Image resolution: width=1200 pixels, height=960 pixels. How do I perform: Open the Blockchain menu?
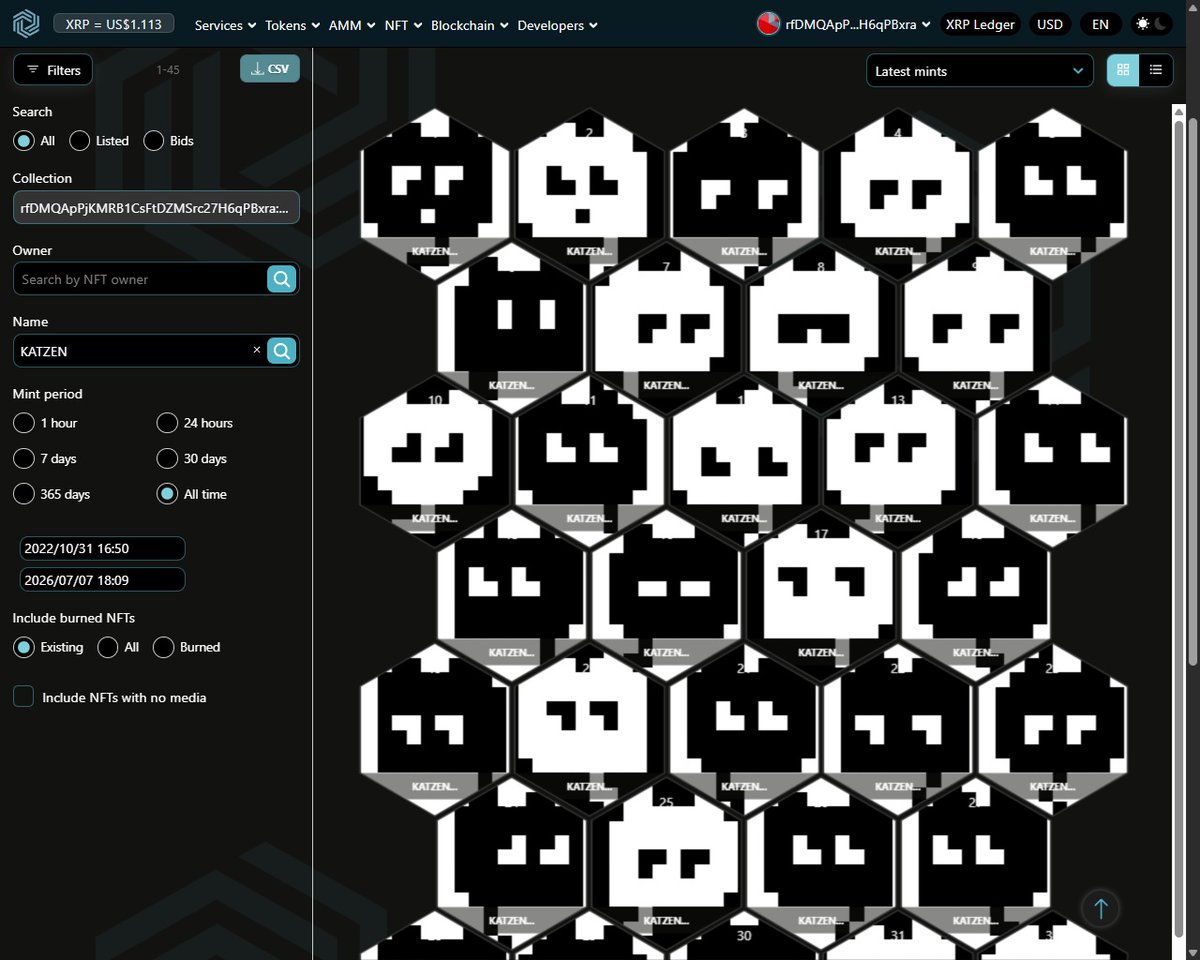pos(470,25)
